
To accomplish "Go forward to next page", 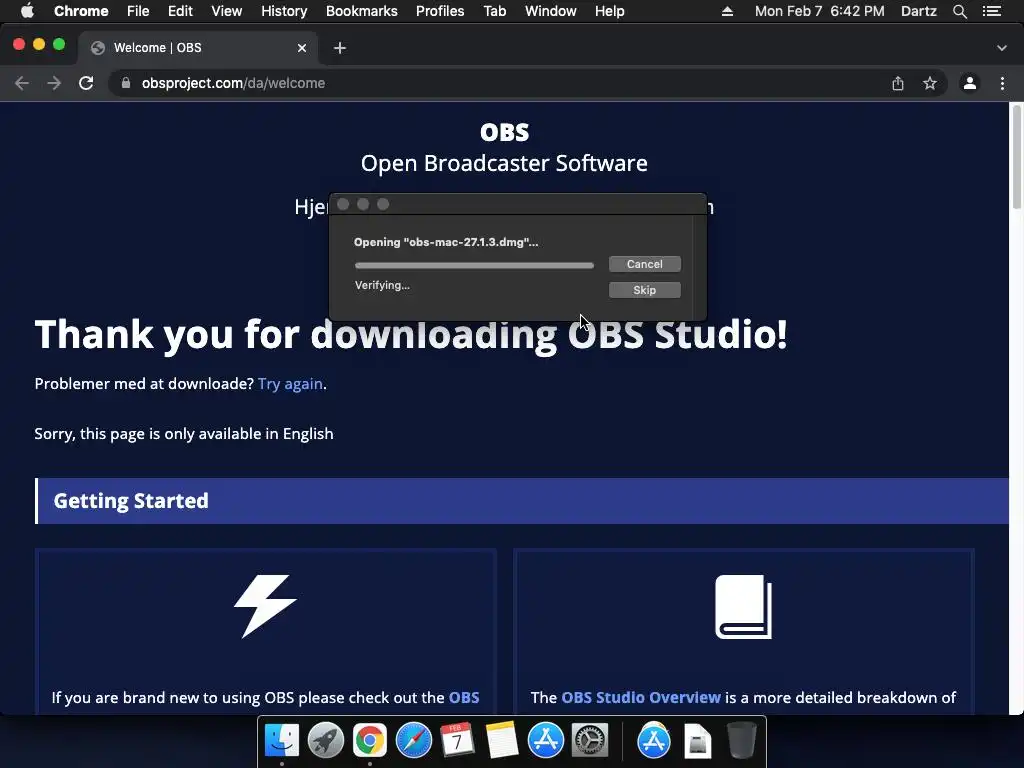I will (54, 83).
